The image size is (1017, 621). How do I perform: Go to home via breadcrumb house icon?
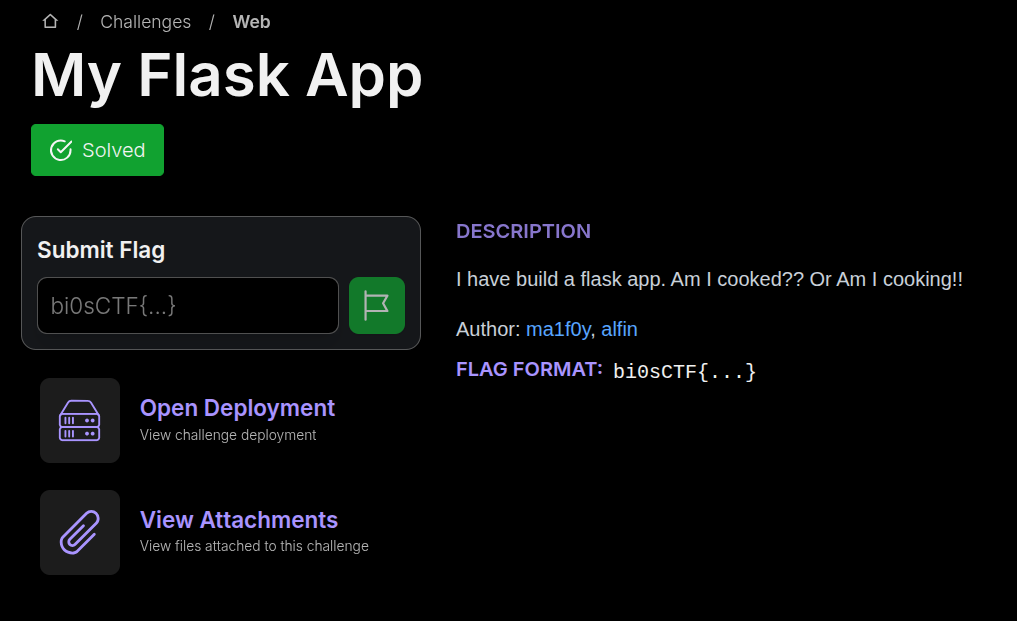[x=50, y=21]
